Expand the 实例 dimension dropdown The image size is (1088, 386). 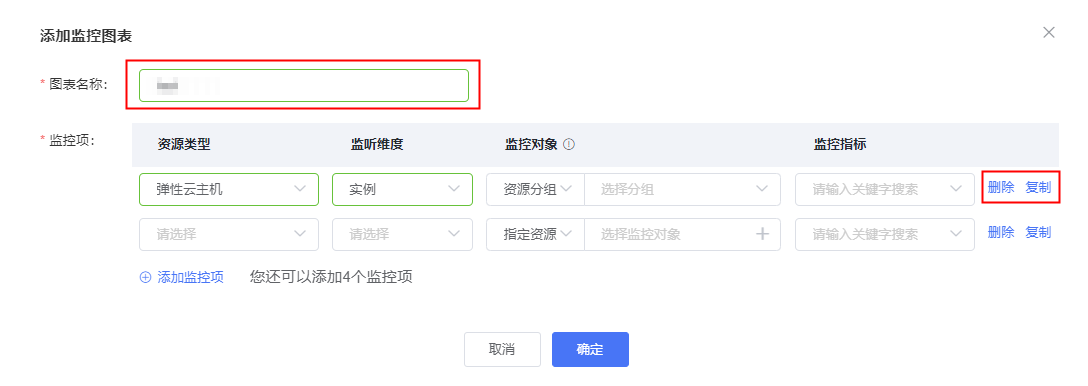(x=402, y=190)
